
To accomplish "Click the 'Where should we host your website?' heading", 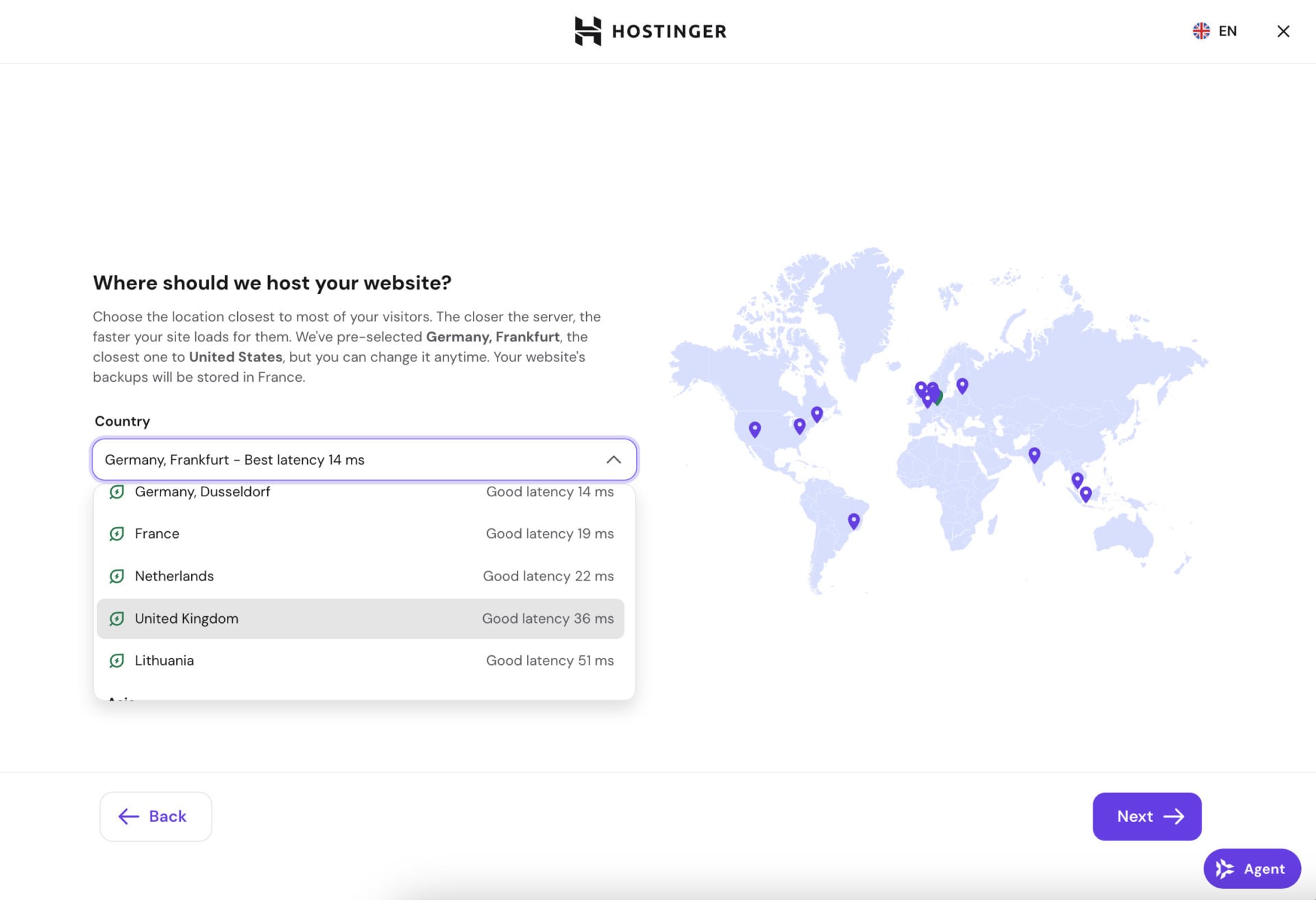I will point(272,282).
